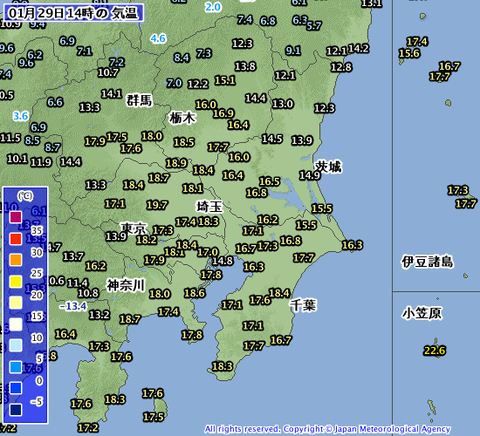Viewport: 480px width, 436px height.
Task: Click the 12.2 temperature reading
Action: click(198, 84)
